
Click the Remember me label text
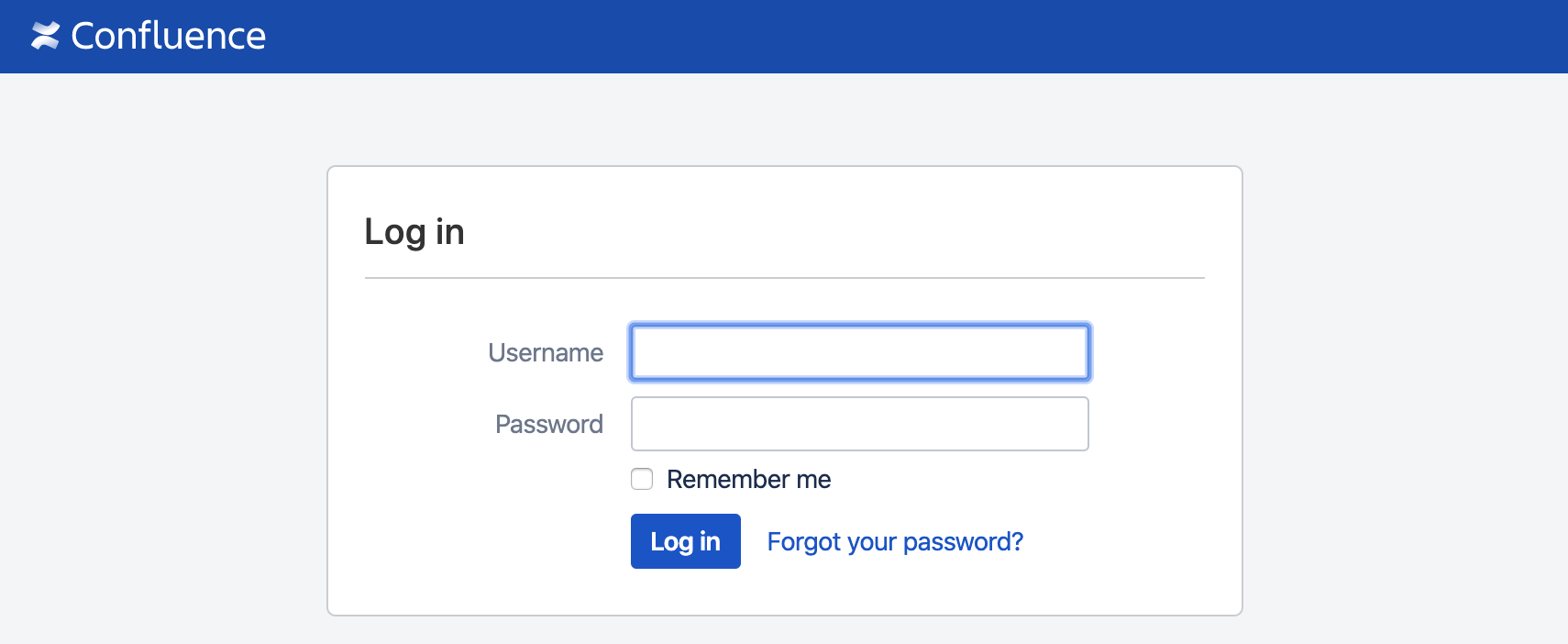[748, 479]
